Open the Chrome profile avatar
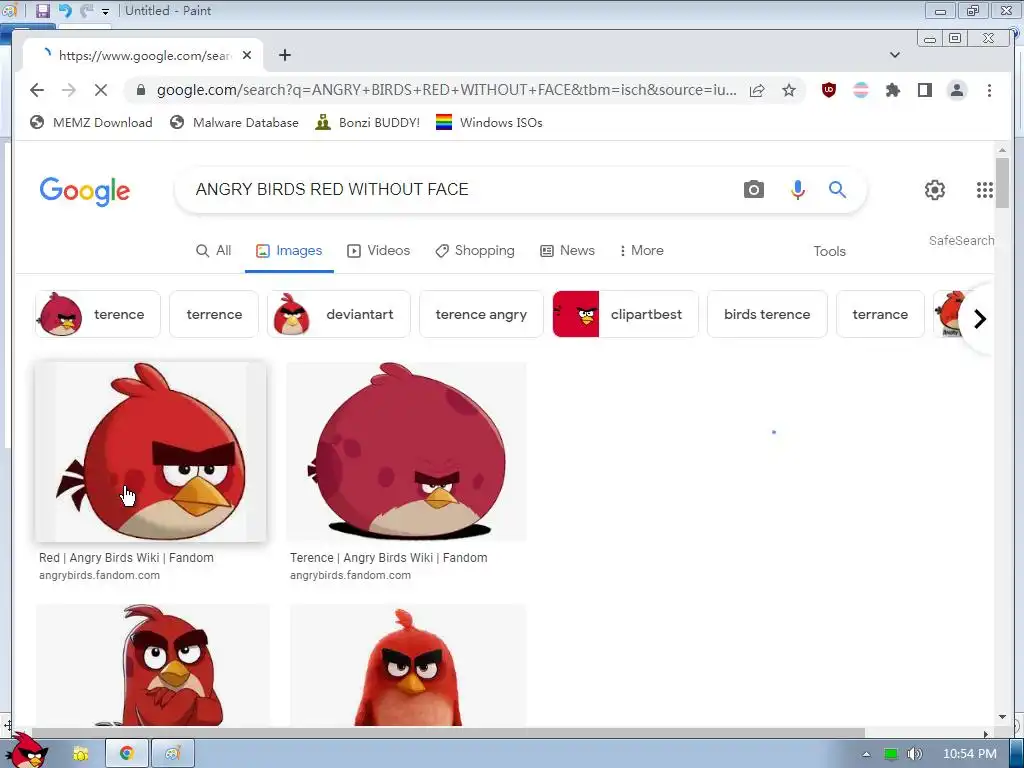Image resolution: width=1024 pixels, height=768 pixels. coord(957,90)
